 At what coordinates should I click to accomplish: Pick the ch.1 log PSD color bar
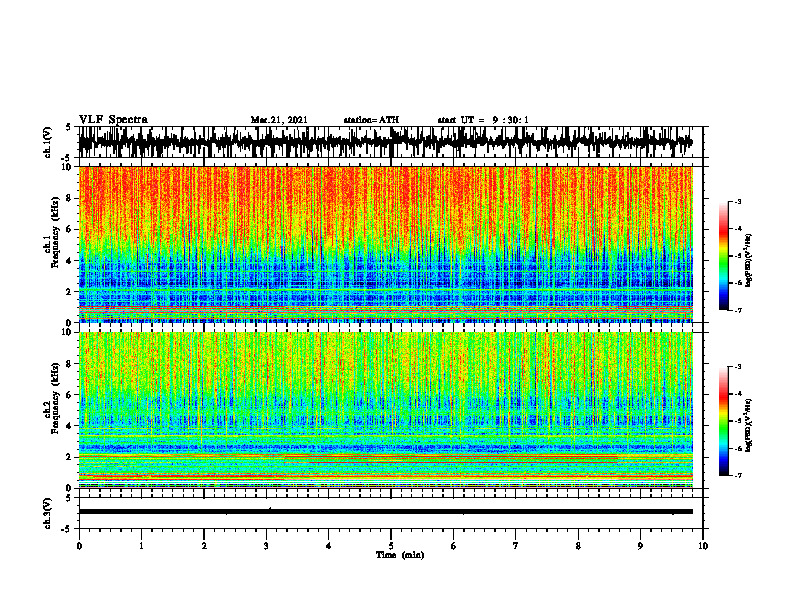[x=724, y=256]
